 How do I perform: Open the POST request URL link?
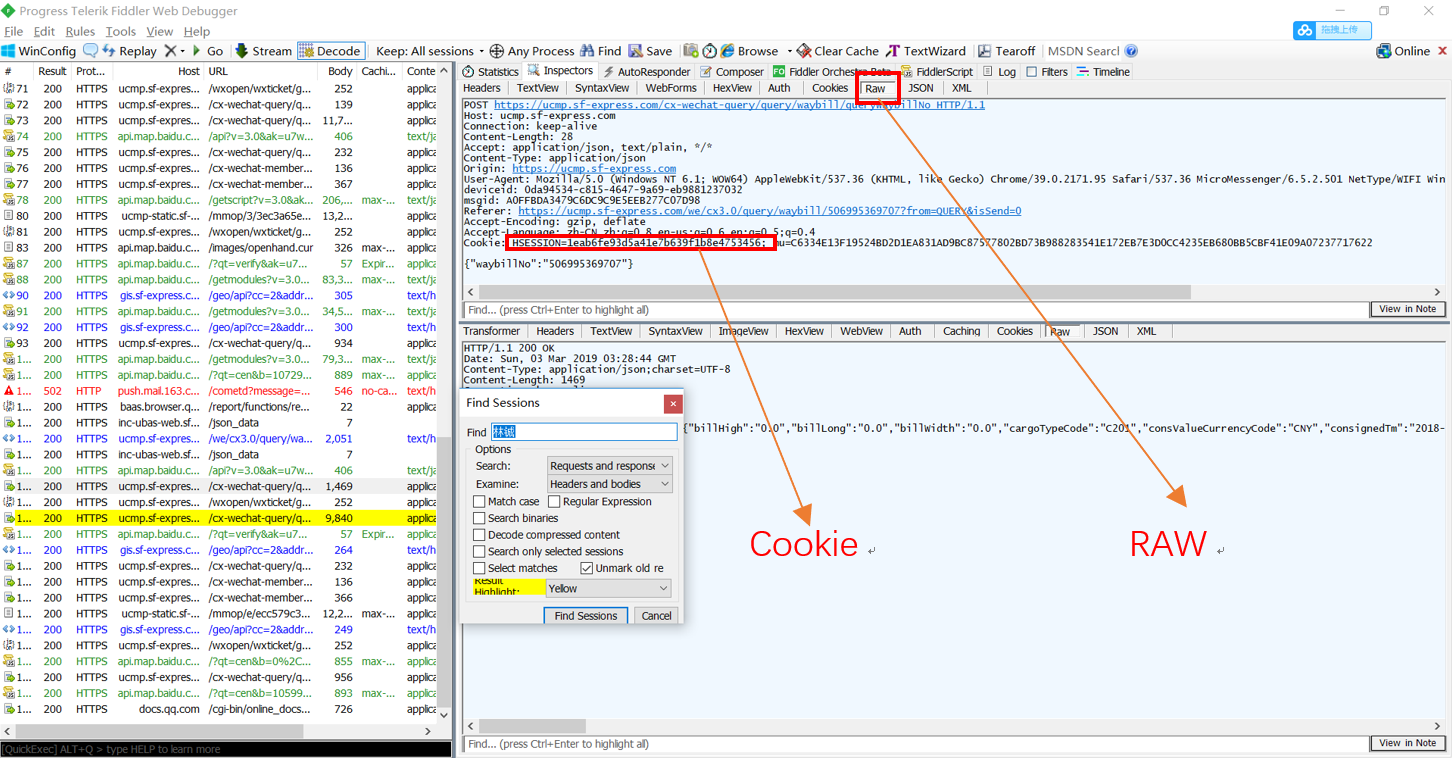click(x=739, y=104)
